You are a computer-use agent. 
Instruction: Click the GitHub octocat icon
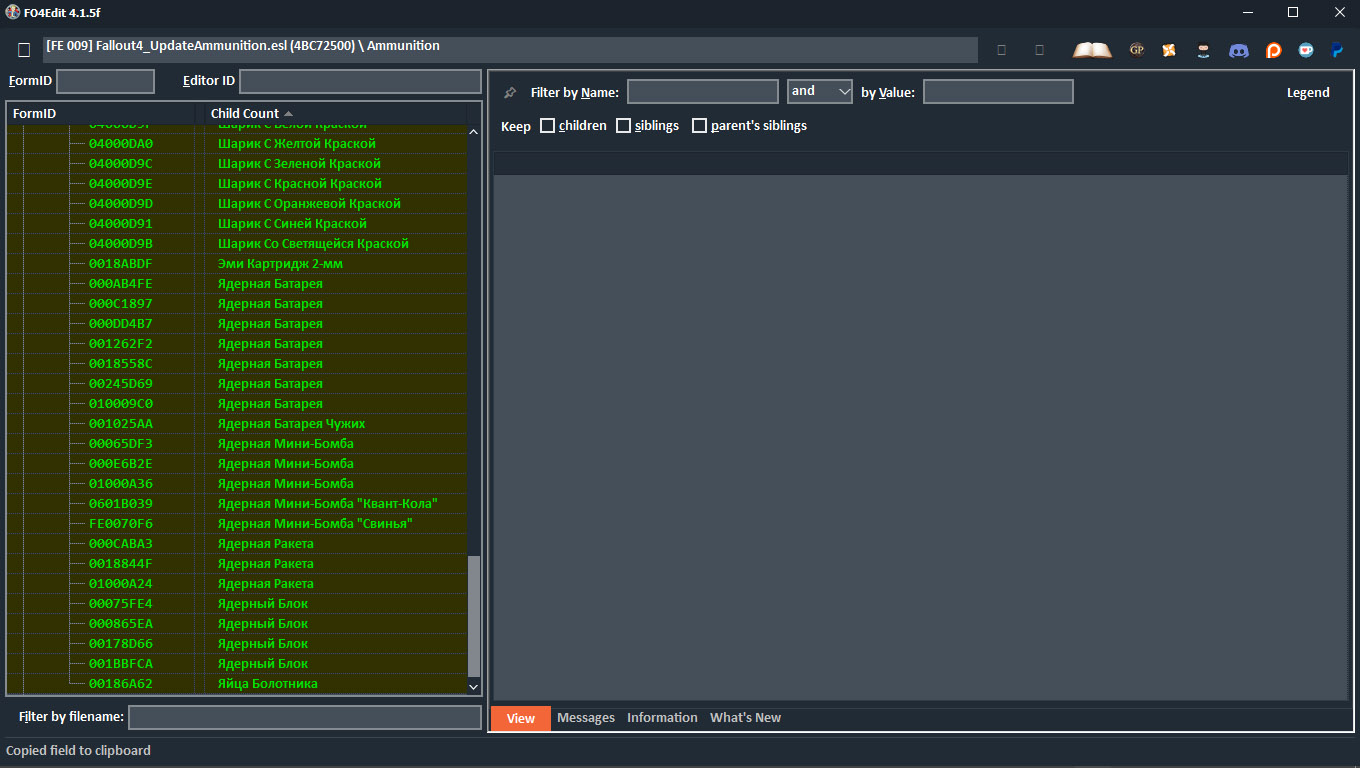(1204, 50)
